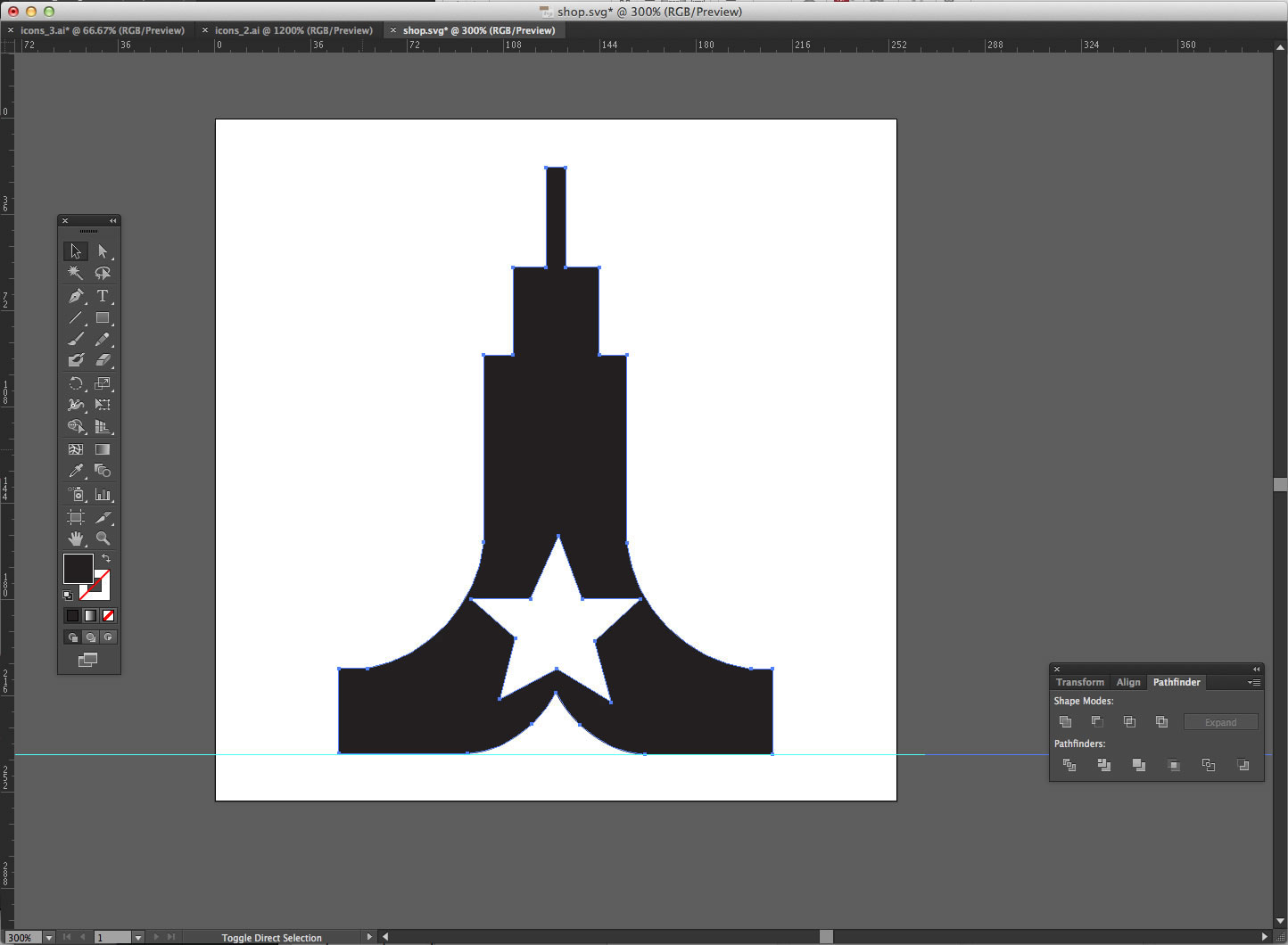Click the 300% zoom input field
Screen dimensions: 1288x945
tap(21, 937)
